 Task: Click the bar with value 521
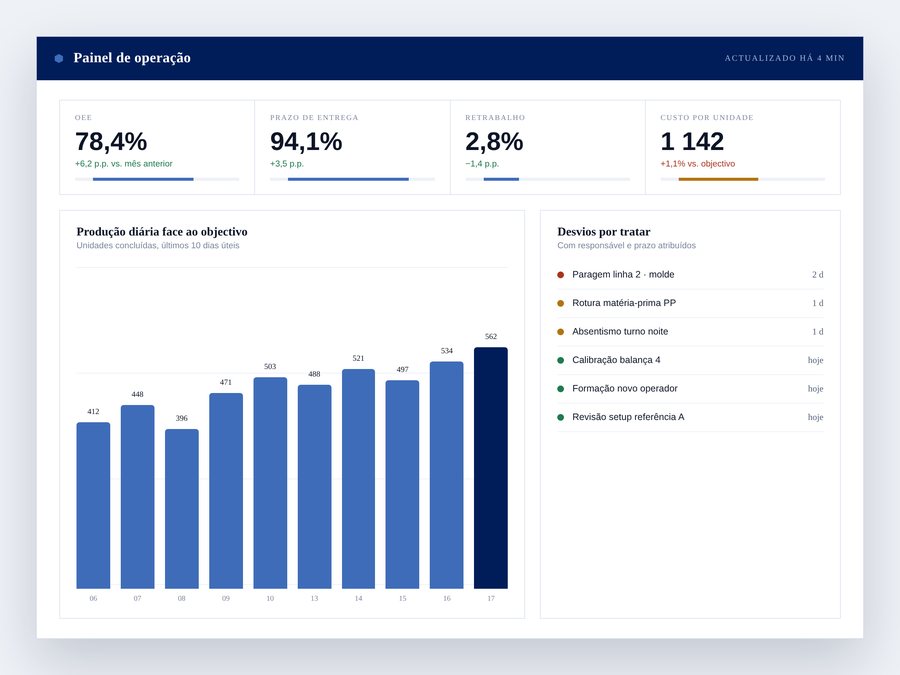358,479
